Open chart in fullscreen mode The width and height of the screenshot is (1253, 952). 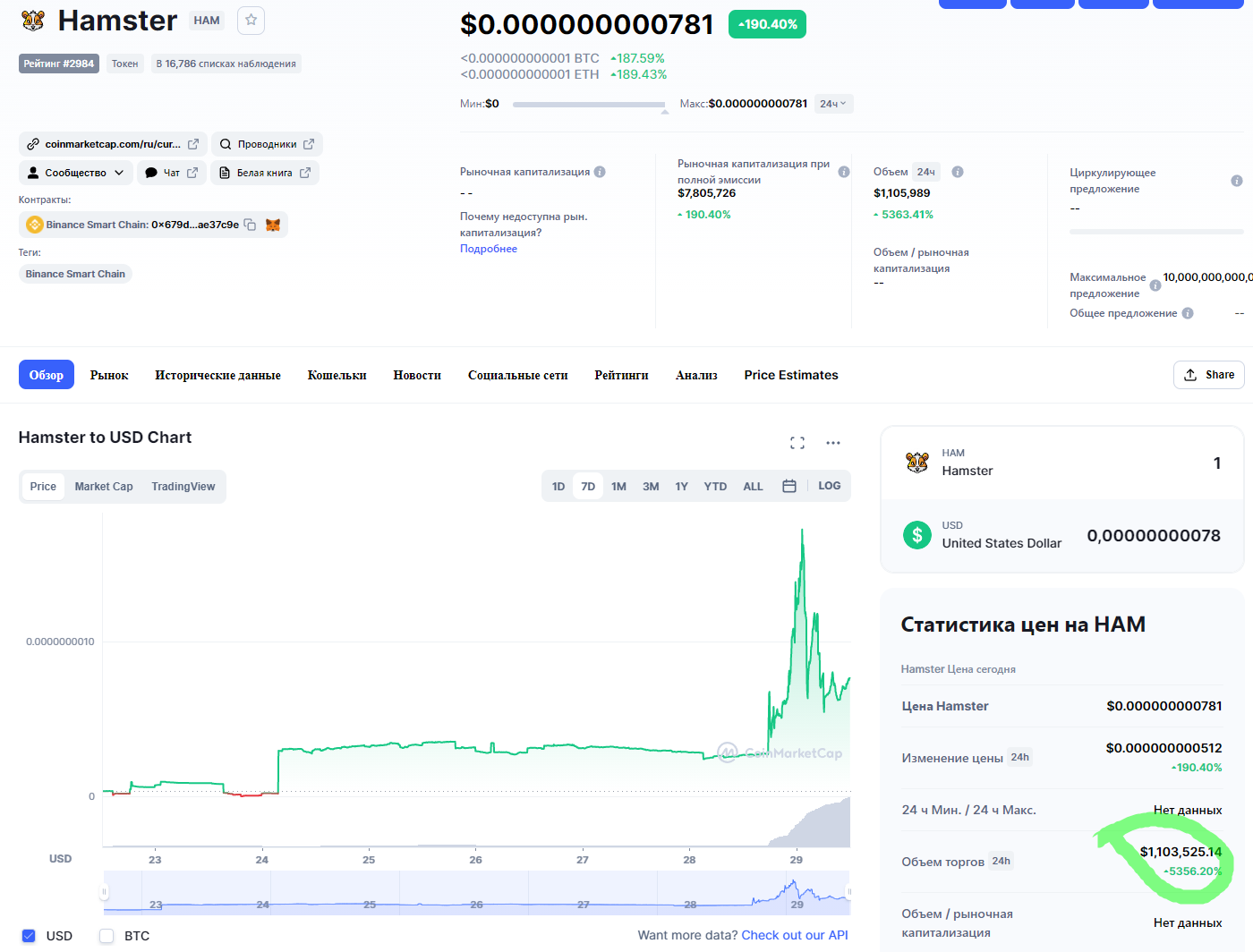point(797,443)
